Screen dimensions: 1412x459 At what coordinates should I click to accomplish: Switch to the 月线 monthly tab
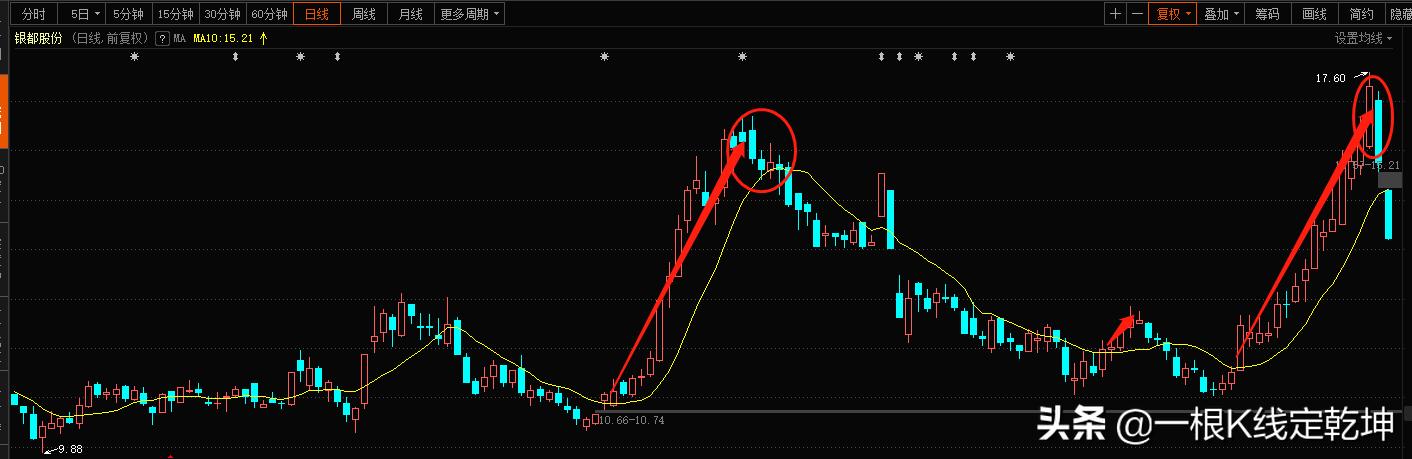410,14
